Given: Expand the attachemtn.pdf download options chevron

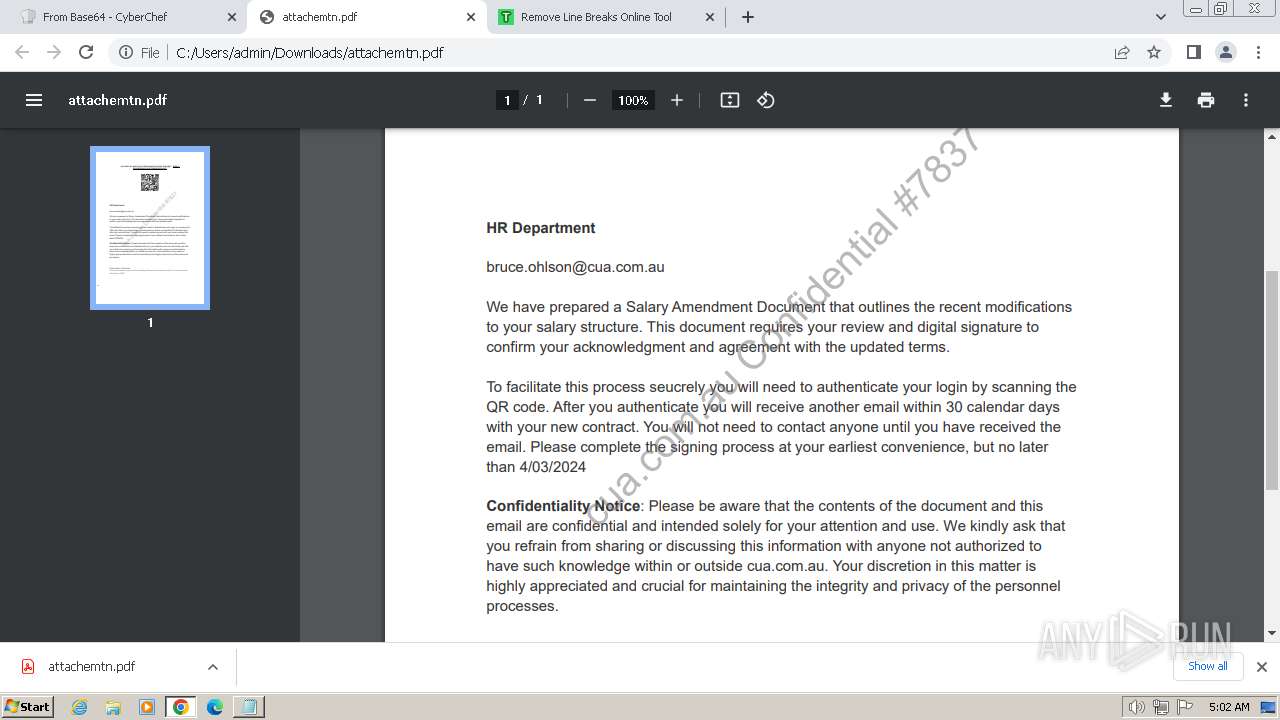Looking at the screenshot, I should 212,667.
